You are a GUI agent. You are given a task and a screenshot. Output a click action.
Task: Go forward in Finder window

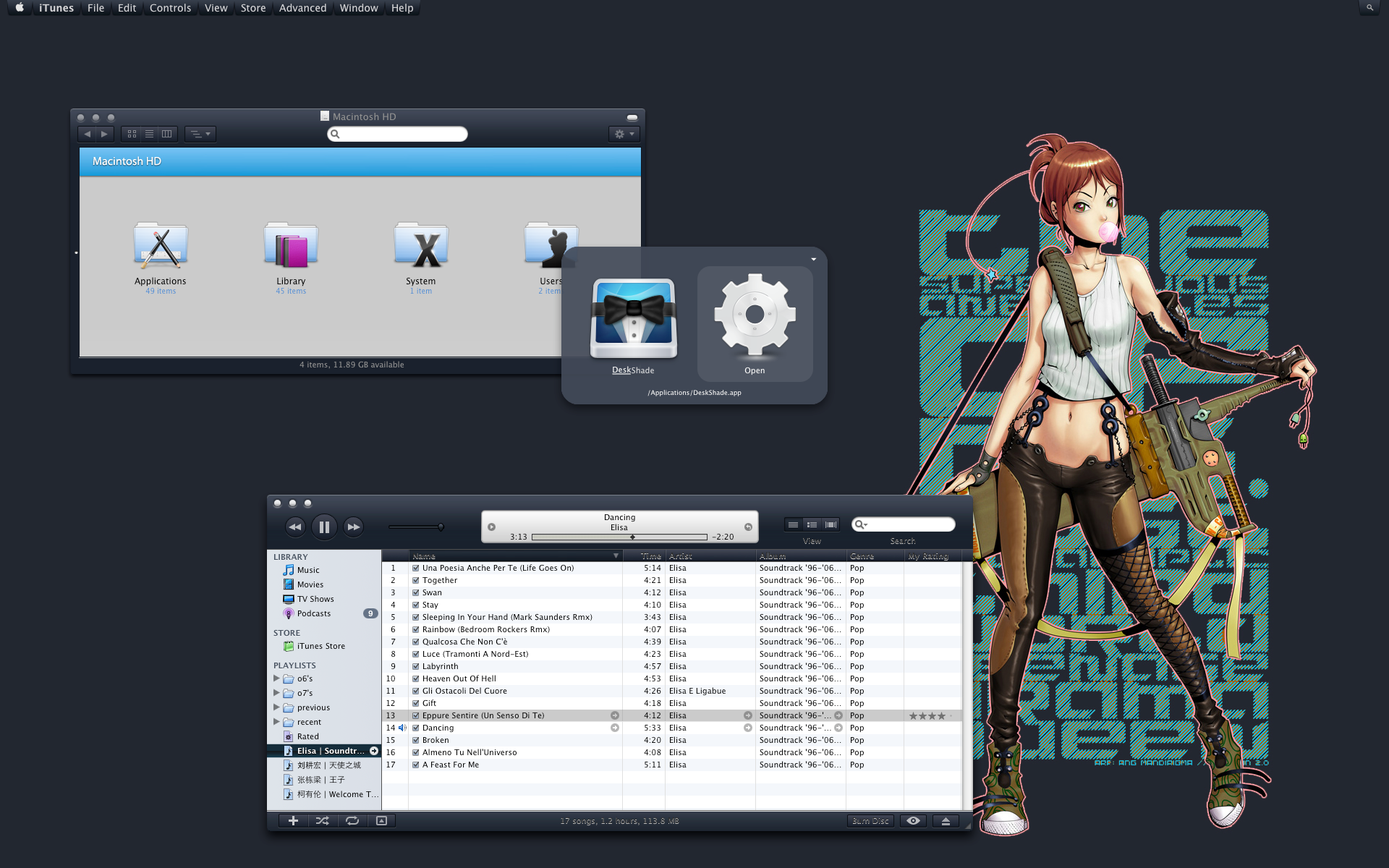pyautogui.click(x=105, y=134)
